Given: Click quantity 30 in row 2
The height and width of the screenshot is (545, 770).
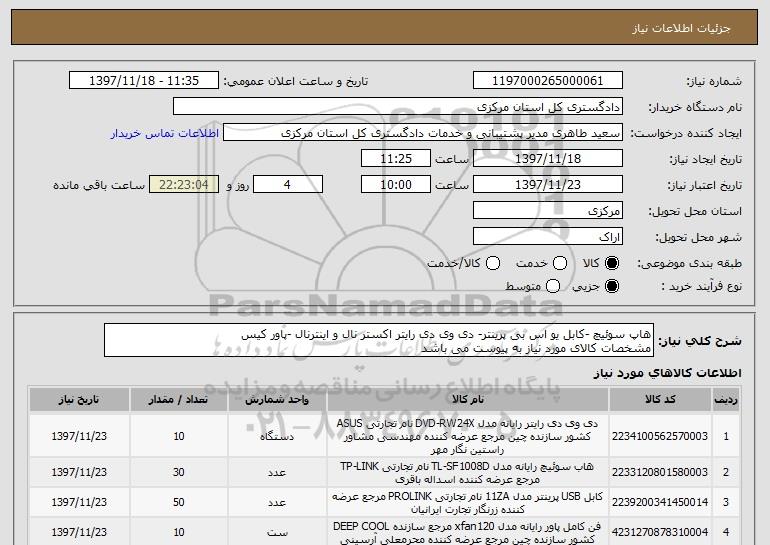Looking at the screenshot, I should point(178,472).
